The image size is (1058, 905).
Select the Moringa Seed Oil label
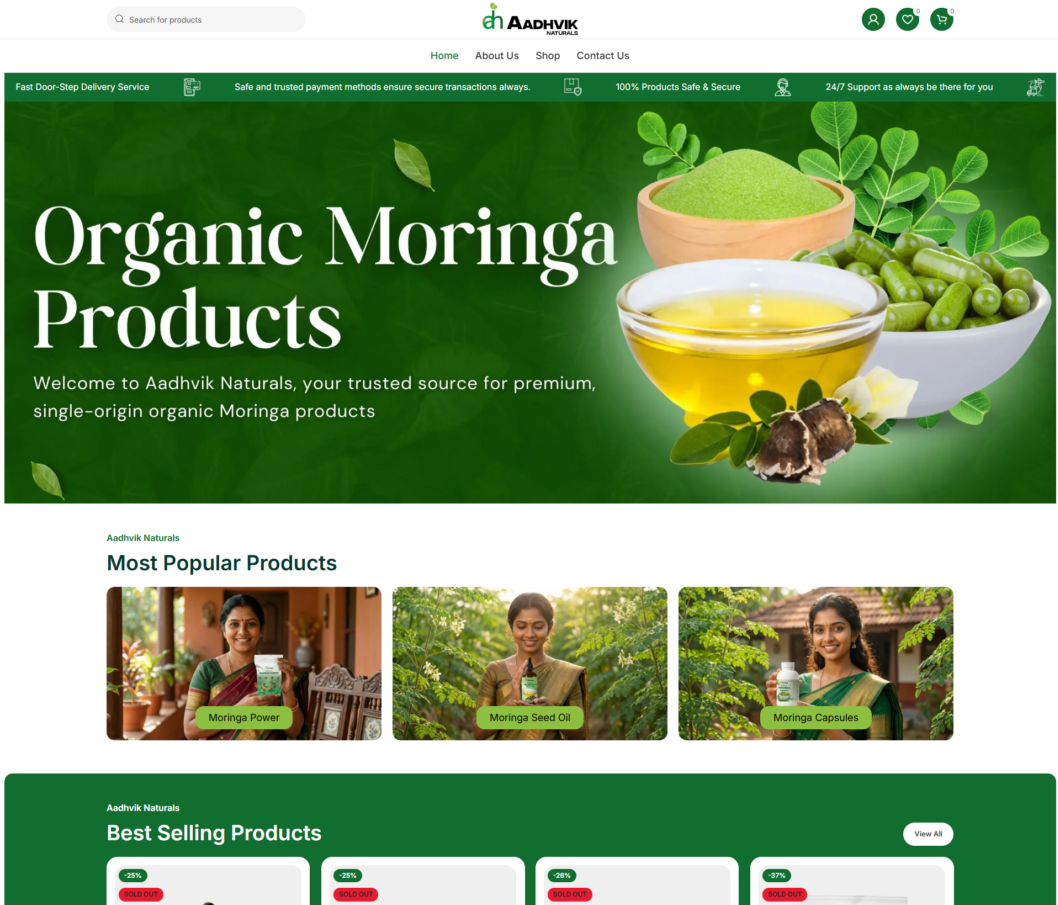coord(530,717)
